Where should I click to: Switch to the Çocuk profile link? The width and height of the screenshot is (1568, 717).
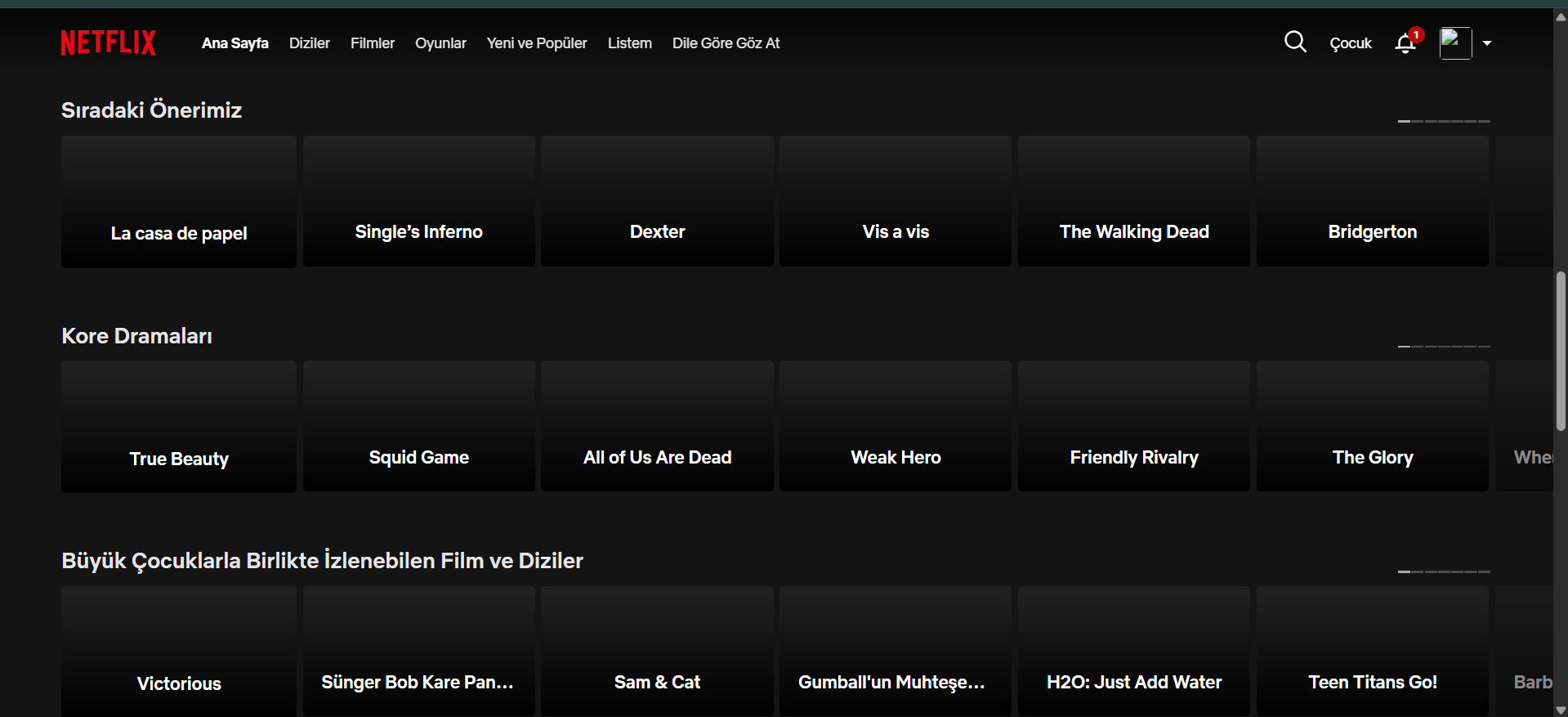(x=1351, y=43)
